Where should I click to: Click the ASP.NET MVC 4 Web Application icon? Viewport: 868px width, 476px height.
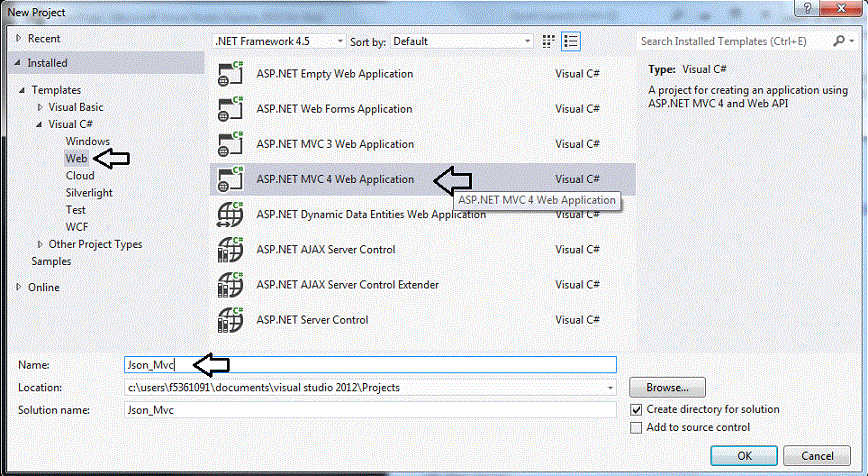tap(230, 179)
